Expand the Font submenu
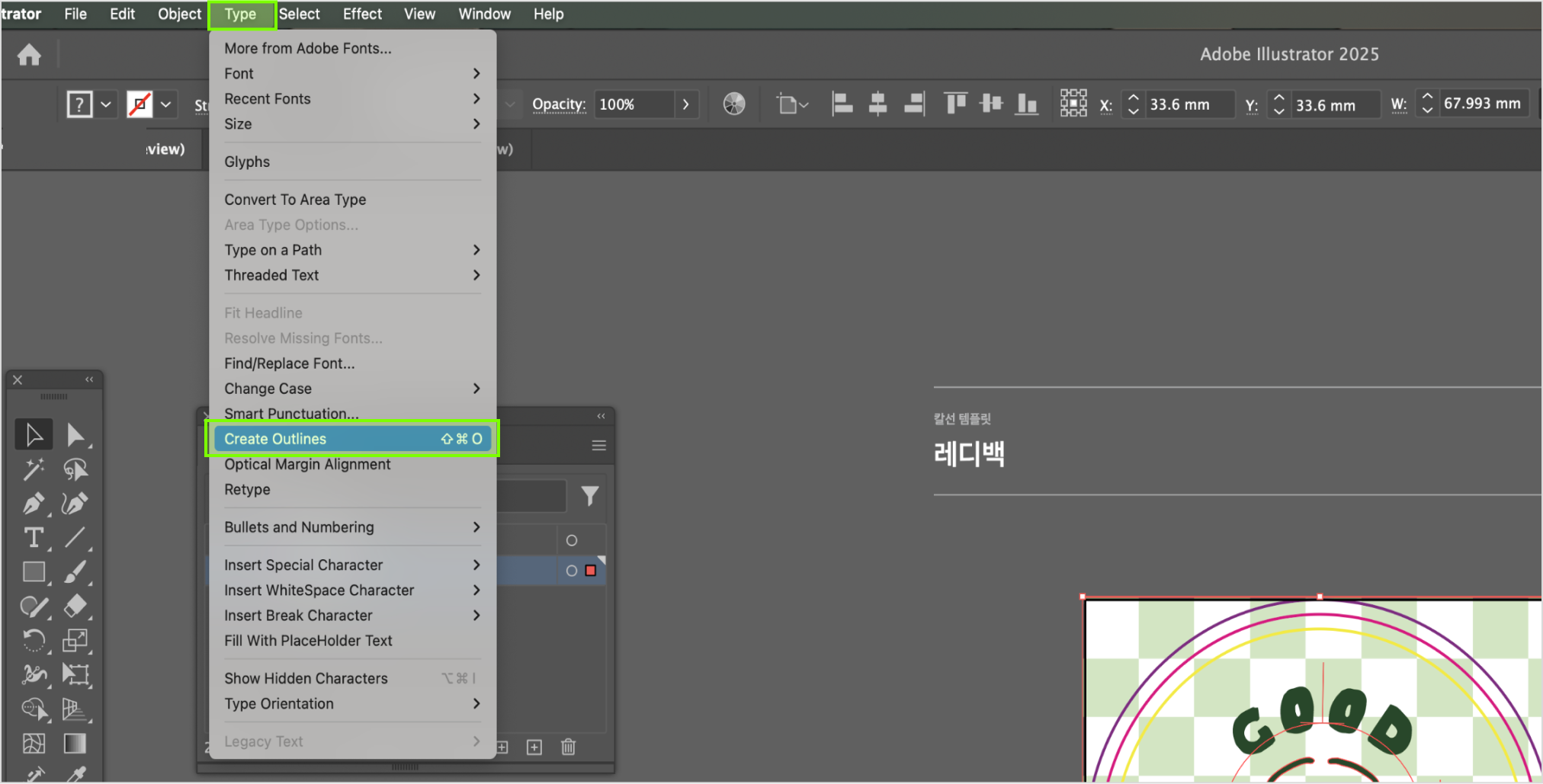 tap(351, 74)
